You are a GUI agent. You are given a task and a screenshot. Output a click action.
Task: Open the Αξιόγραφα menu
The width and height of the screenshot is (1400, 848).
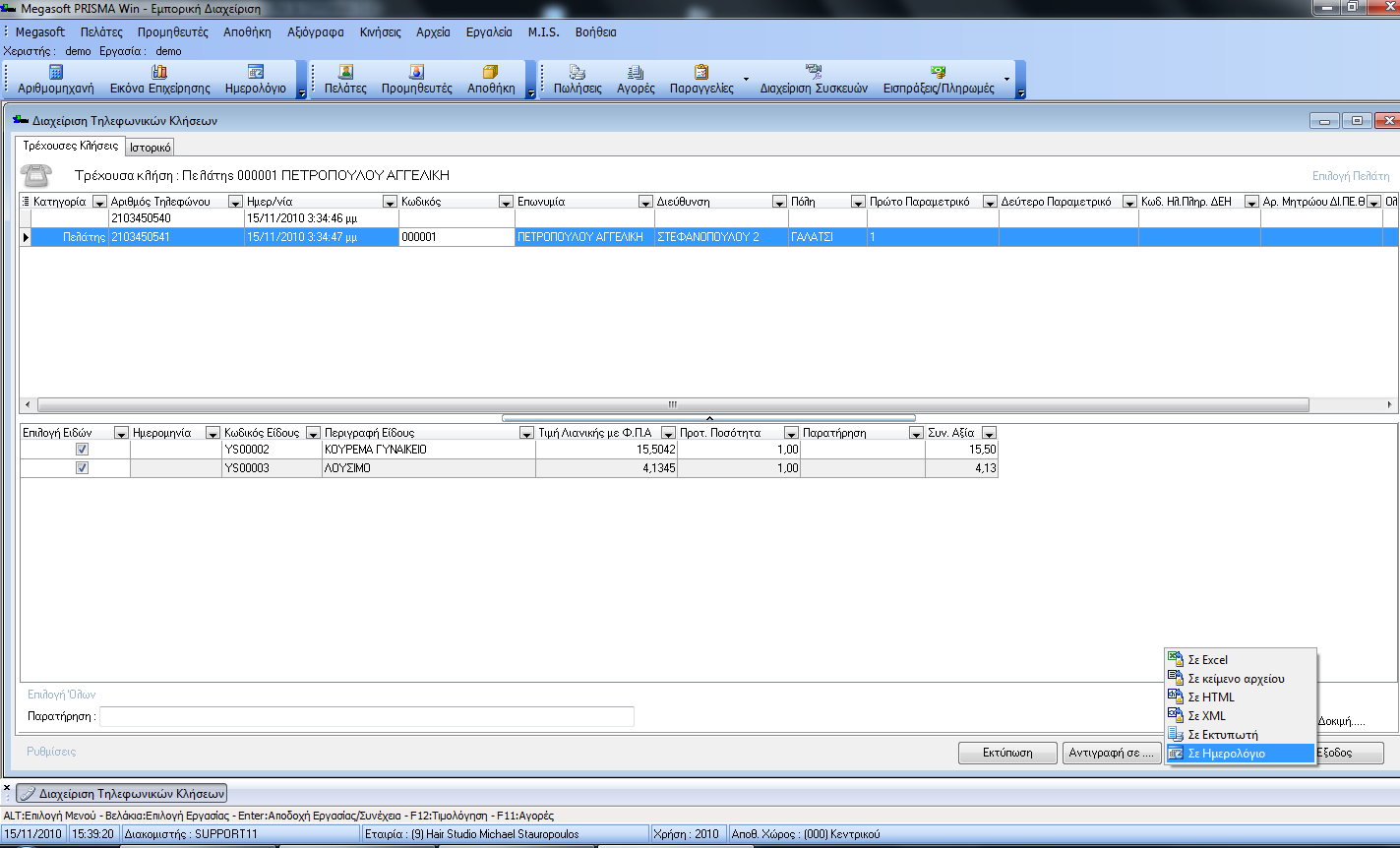[x=316, y=31]
